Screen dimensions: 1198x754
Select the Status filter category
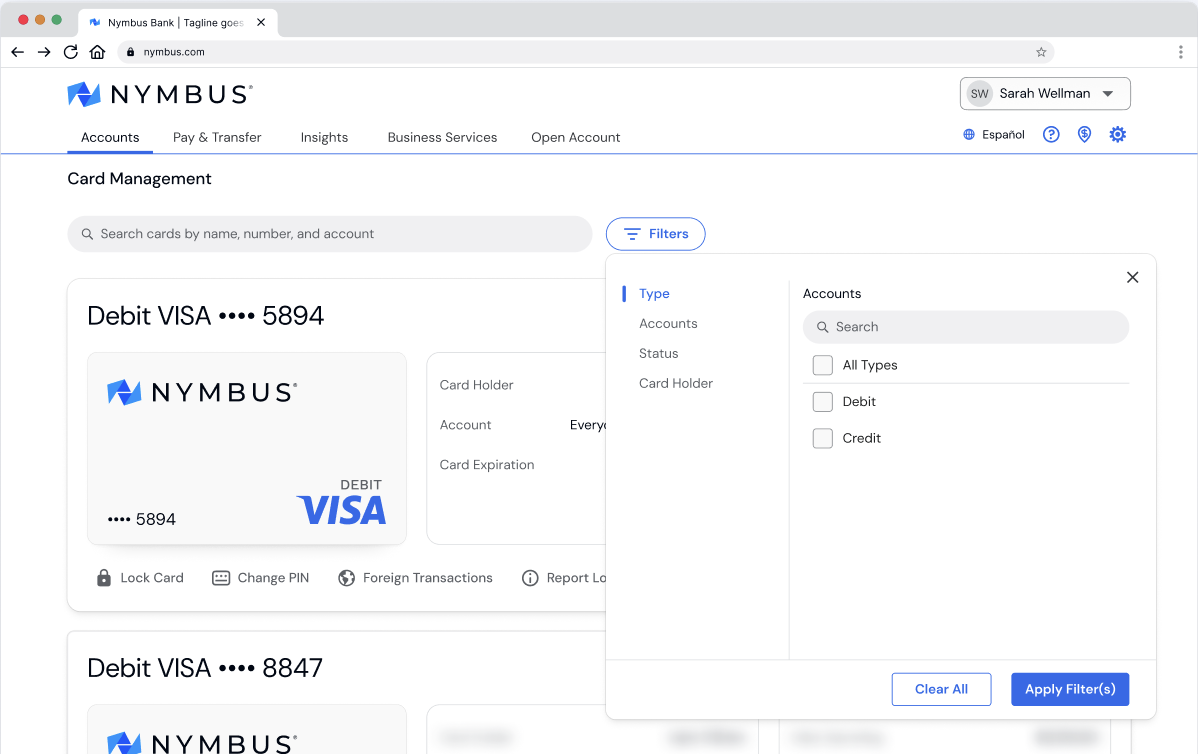click(x=659, y=353)
